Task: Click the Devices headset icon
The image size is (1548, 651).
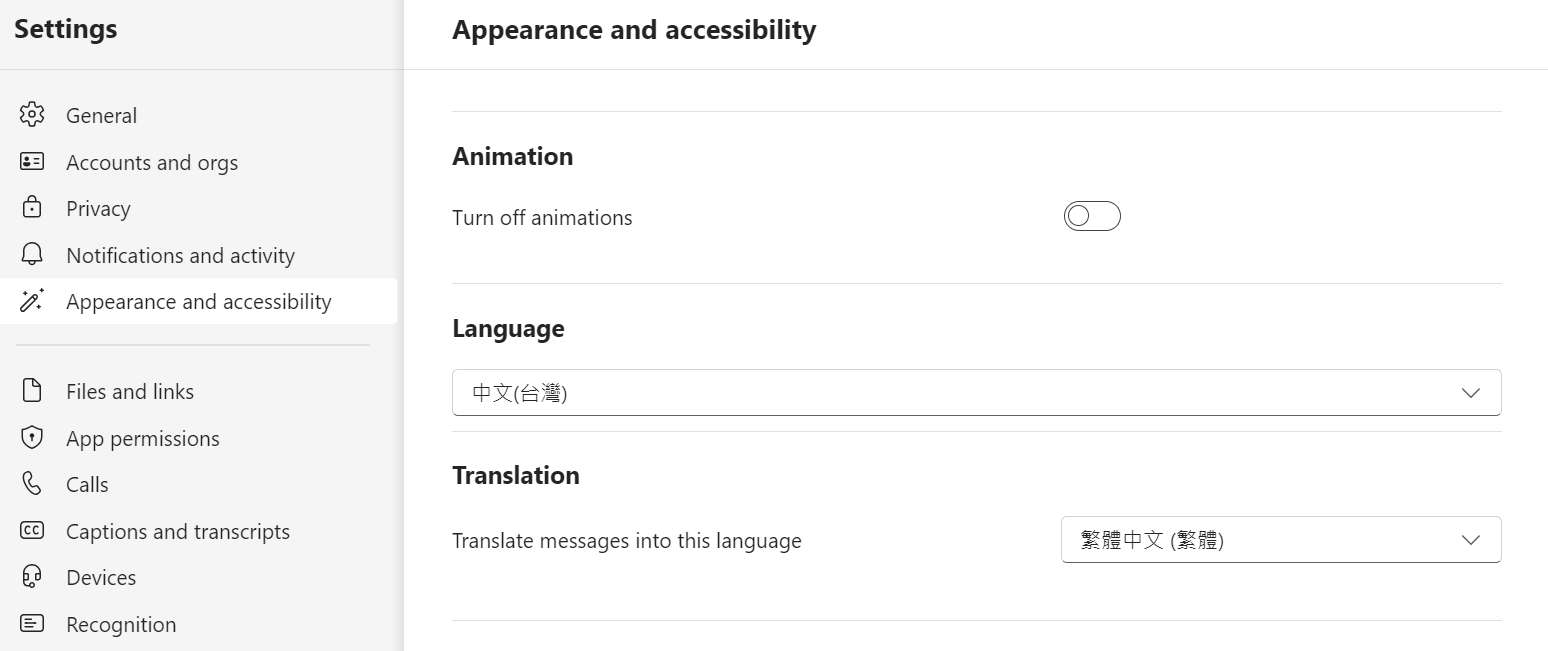Action: click(x=32, y=577)
